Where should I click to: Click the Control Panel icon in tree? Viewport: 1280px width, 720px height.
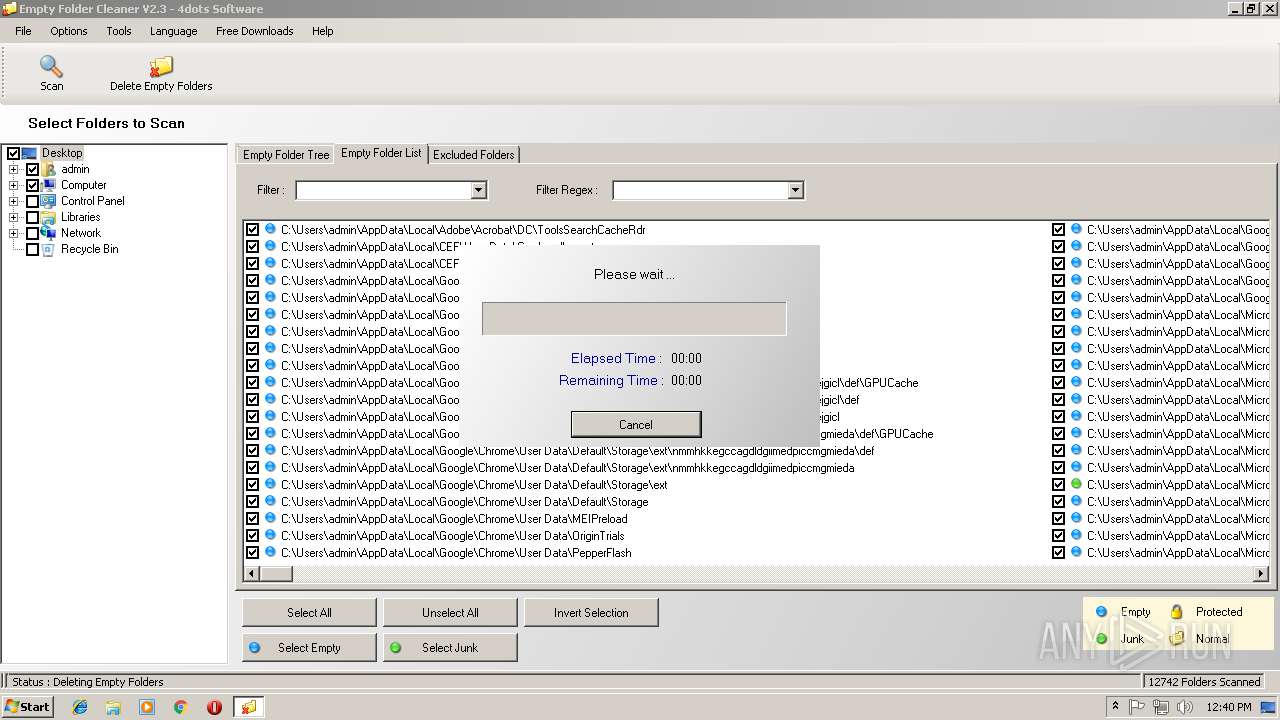pyautogui.click(x=49, y=201)
